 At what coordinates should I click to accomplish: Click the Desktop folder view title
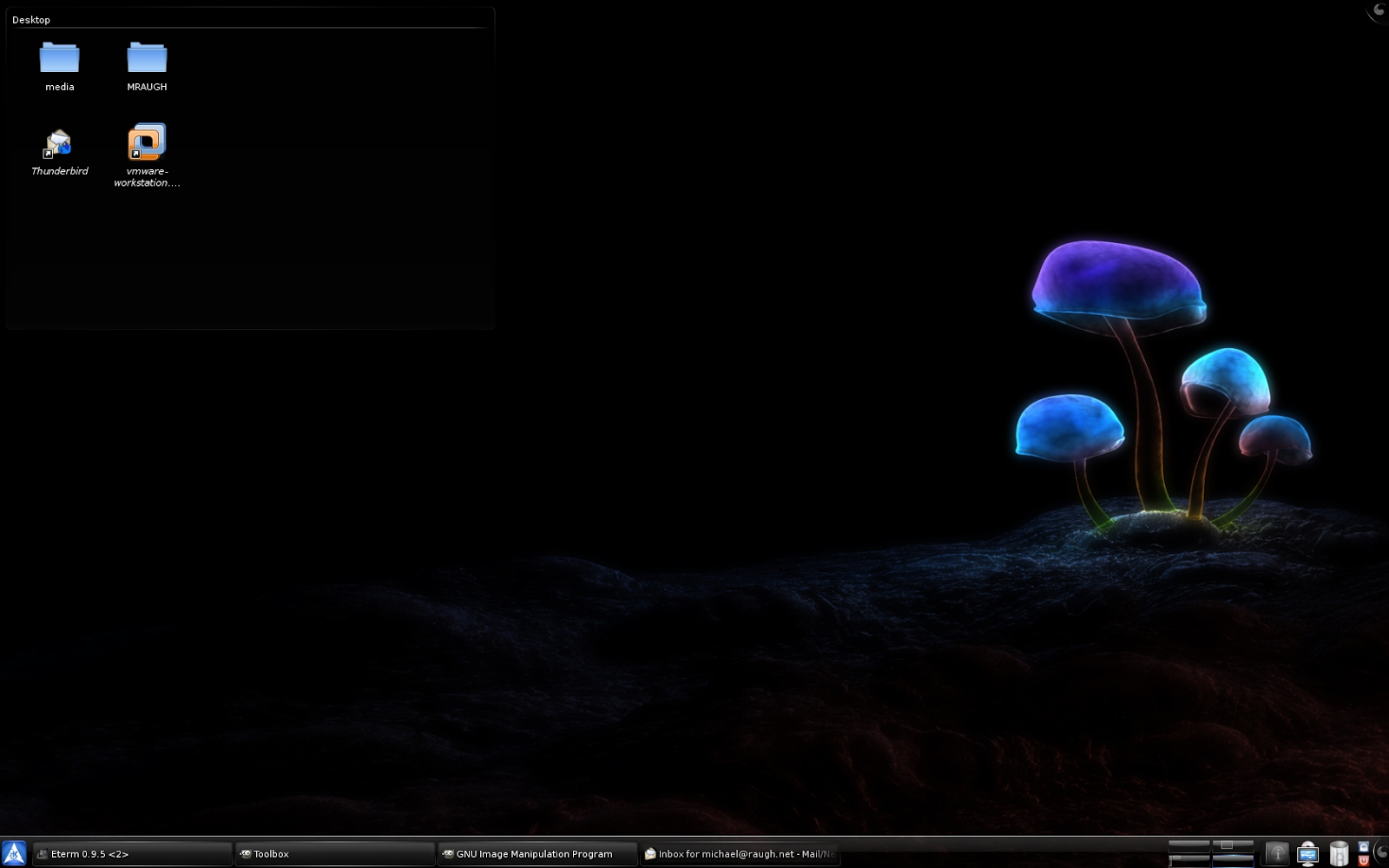31,19
